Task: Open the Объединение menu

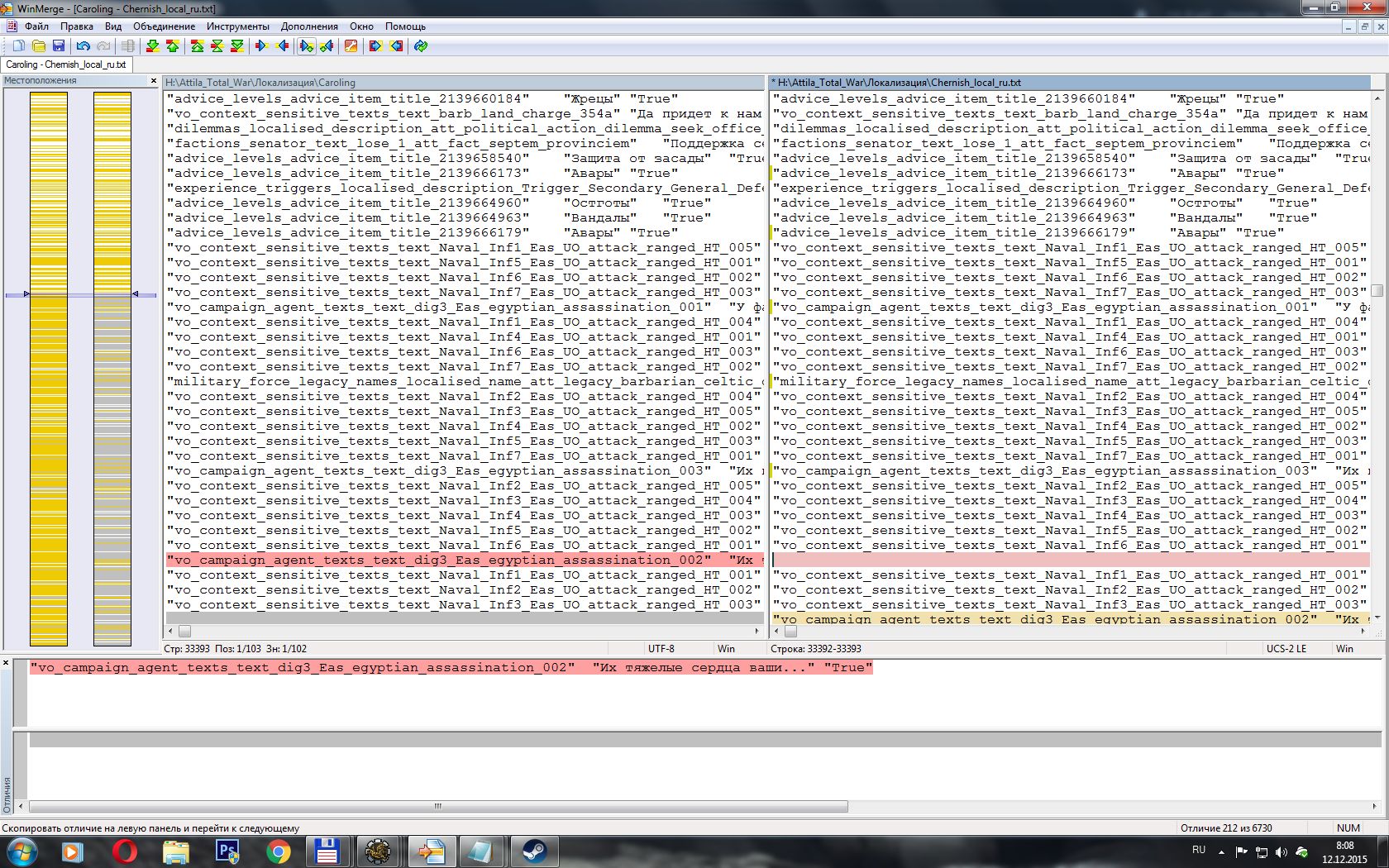Action: pyautogui.click(x=165, y=26)
